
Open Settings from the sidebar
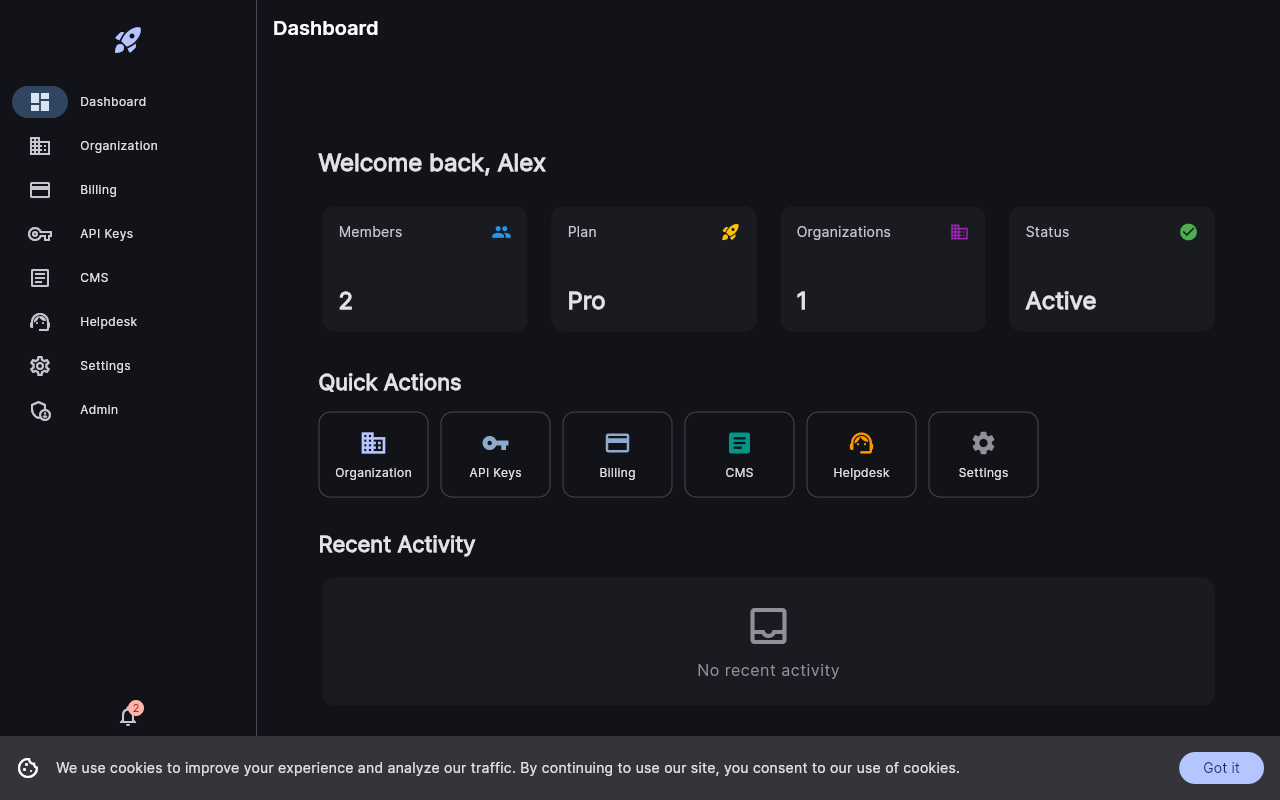tap(105, 365)
